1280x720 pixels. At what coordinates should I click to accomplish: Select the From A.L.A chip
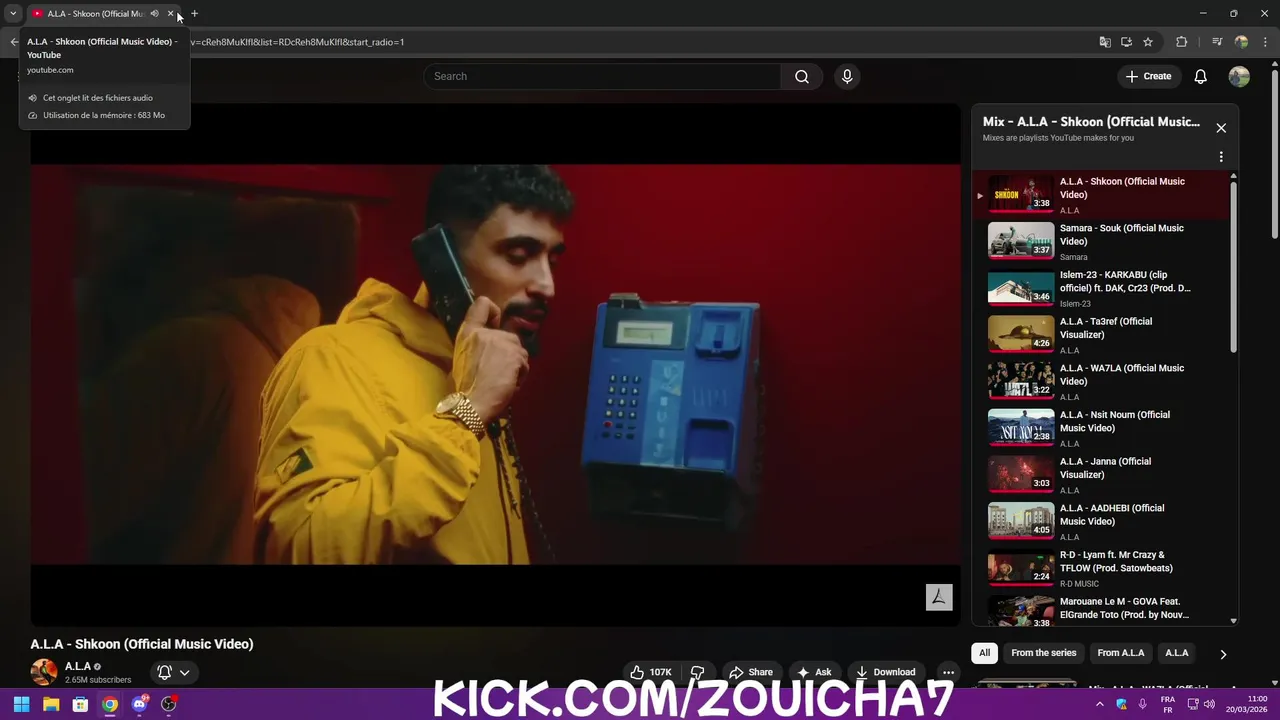(1120, 653)
